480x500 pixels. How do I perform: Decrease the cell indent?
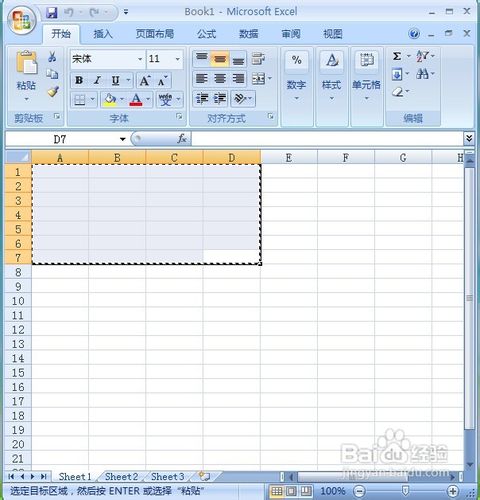tap(202, 99)
